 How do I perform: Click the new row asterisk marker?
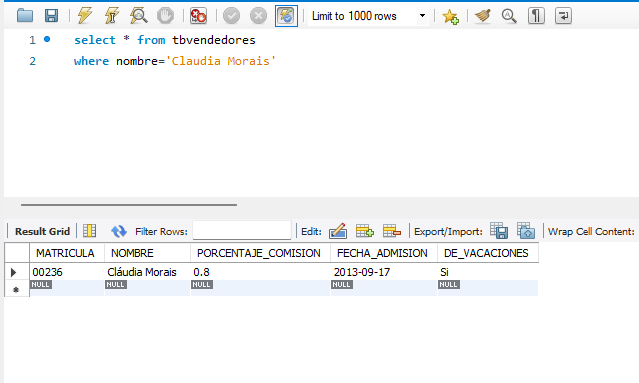click(x=16, y=290)
